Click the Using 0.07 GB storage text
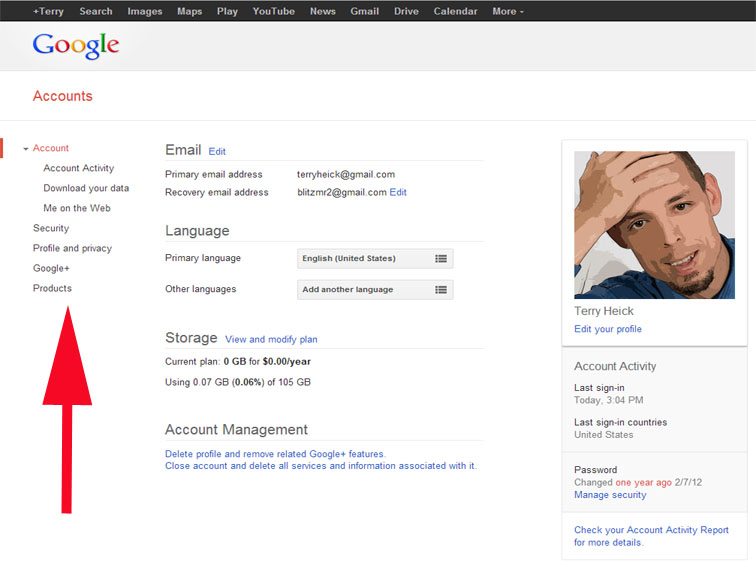Viewport: 756px width, 567px height. (x=238, y=382)
